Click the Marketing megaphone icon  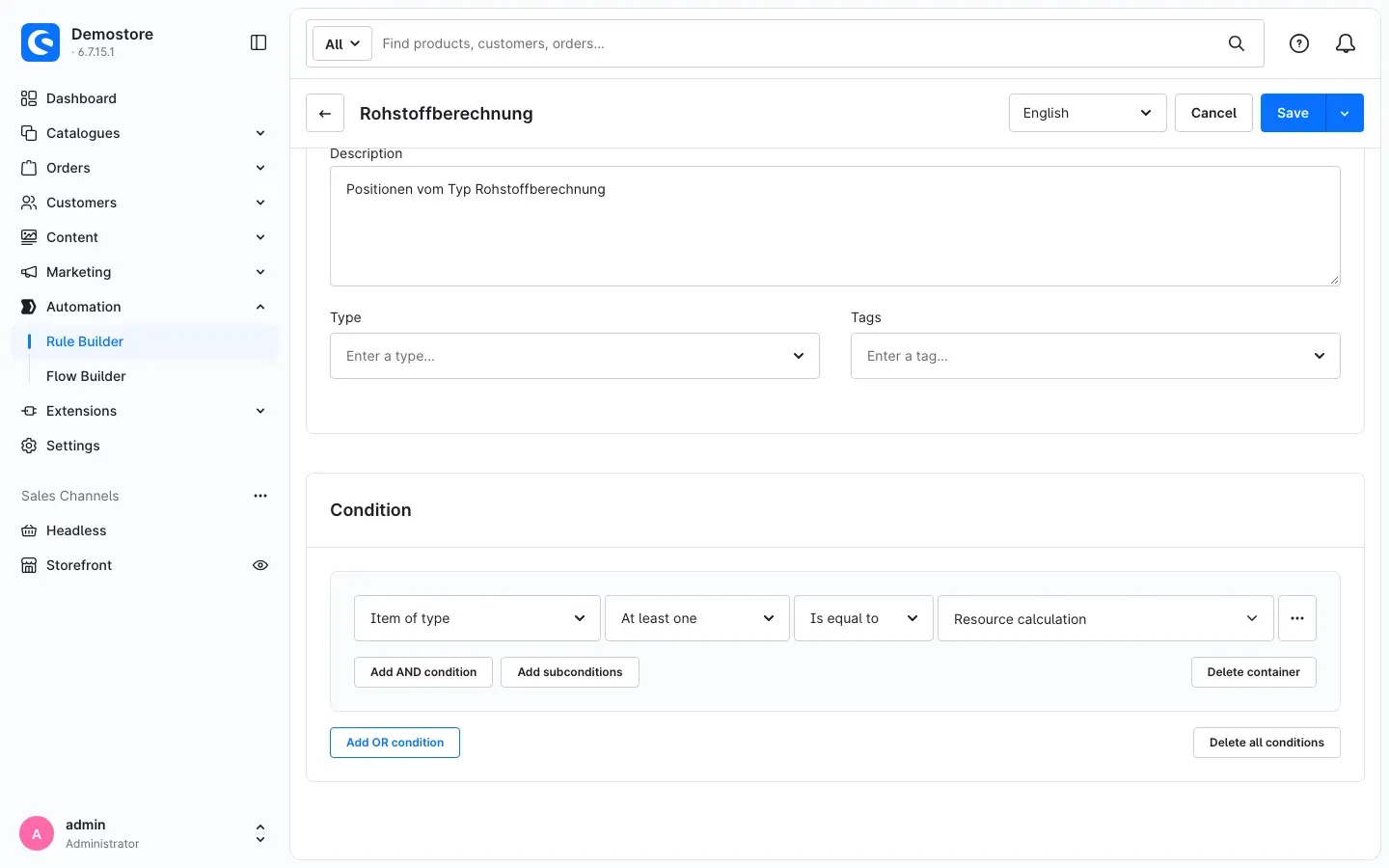(29, 272)
